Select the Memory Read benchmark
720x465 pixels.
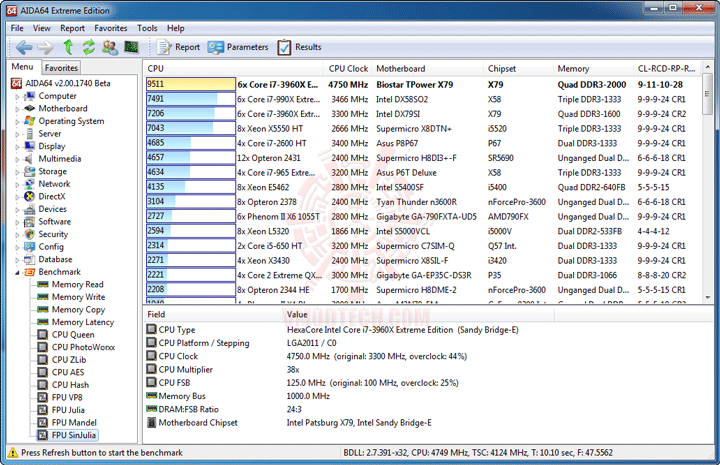point(77,285)
